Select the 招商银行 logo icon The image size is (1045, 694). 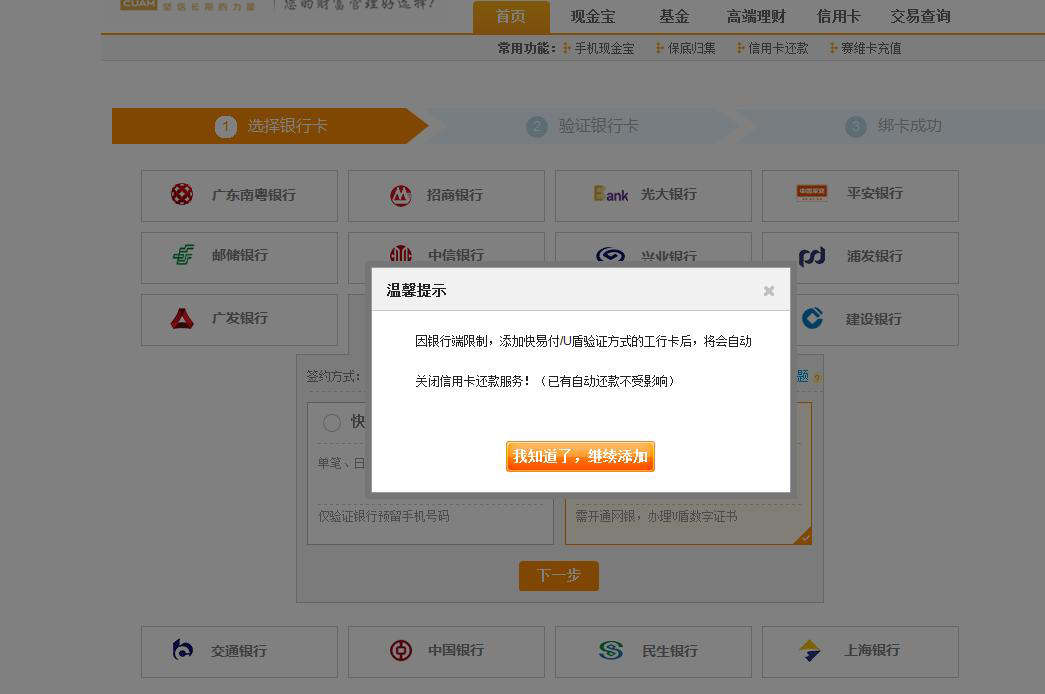[401, 195]
